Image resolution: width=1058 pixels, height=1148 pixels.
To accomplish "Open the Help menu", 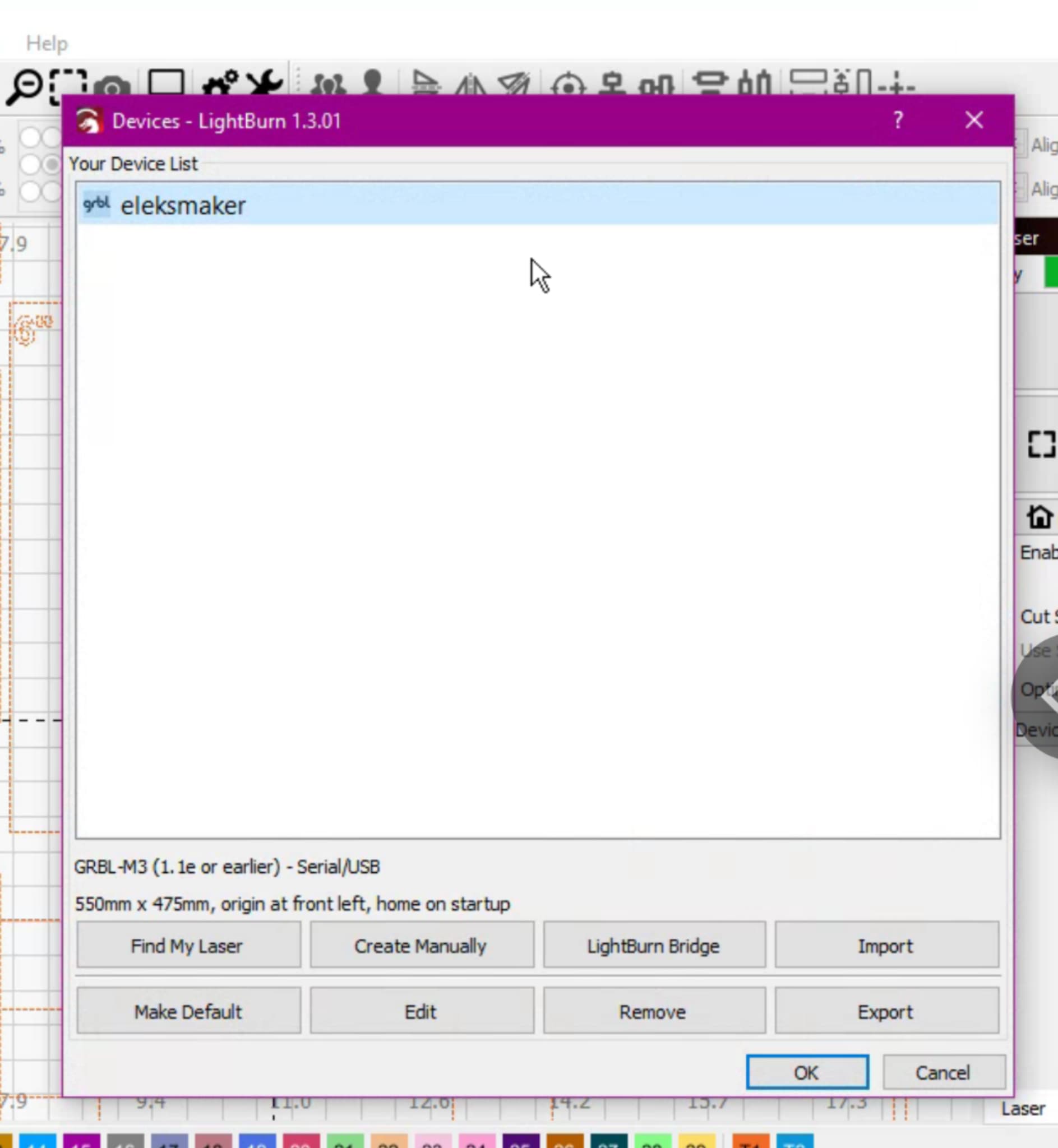I will (x=47, y=44).
